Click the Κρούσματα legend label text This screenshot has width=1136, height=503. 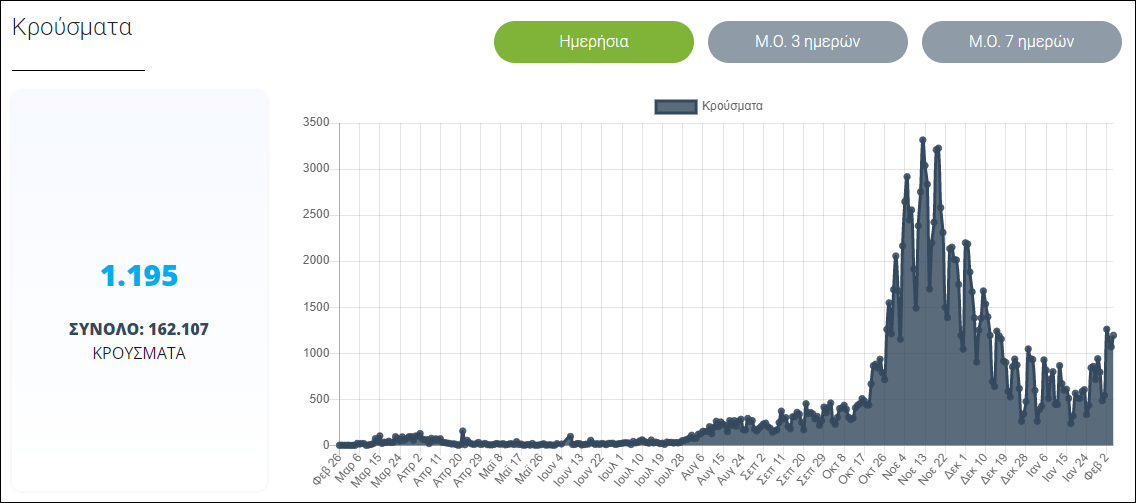[x=732, y=106]
